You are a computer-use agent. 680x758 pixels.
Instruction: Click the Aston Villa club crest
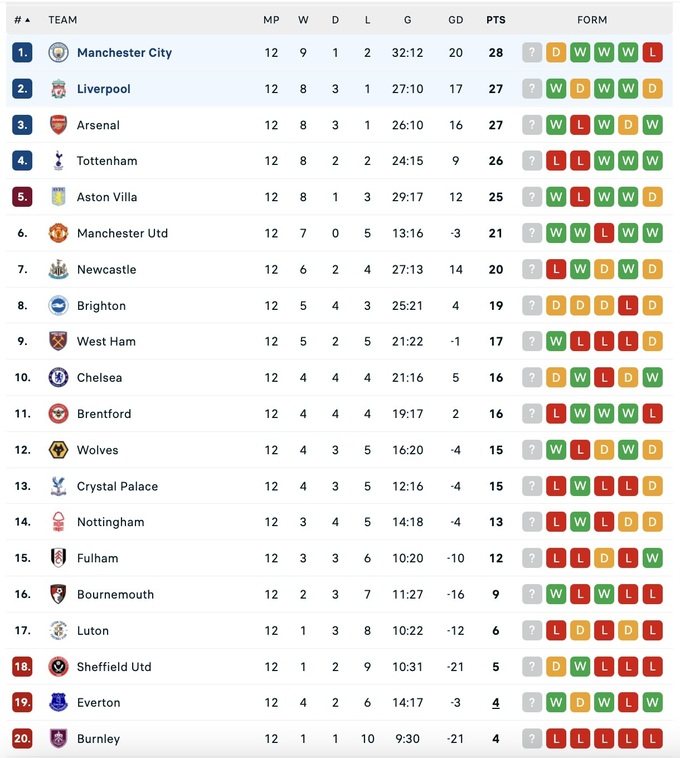tap(58, 197)
